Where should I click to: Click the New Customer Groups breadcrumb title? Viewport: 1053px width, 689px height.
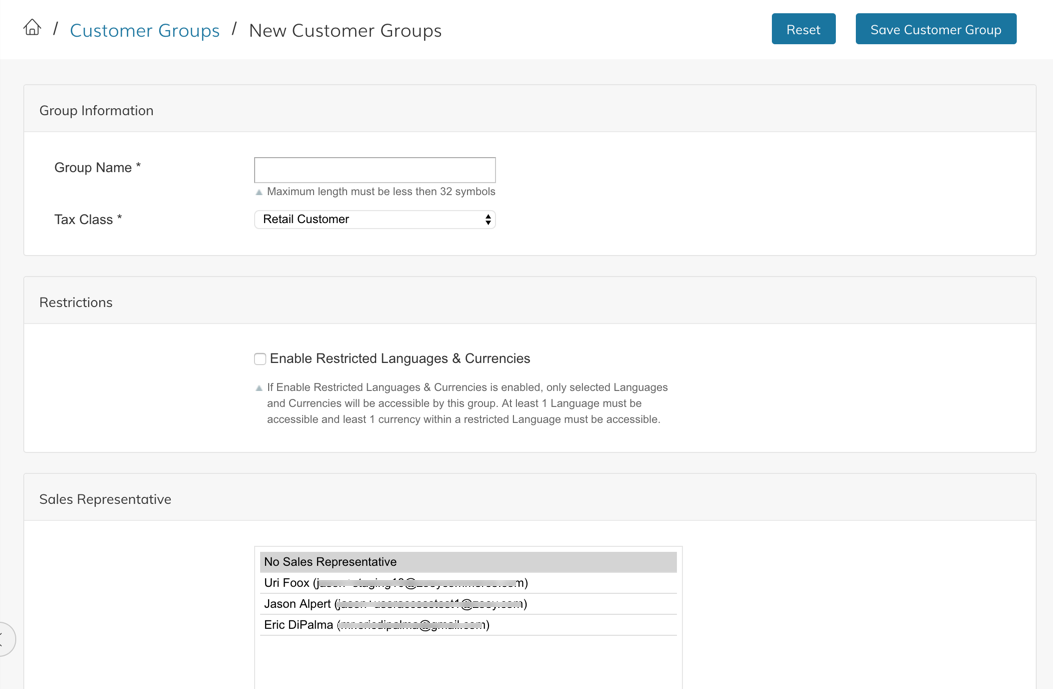click(x=345, y=30)
